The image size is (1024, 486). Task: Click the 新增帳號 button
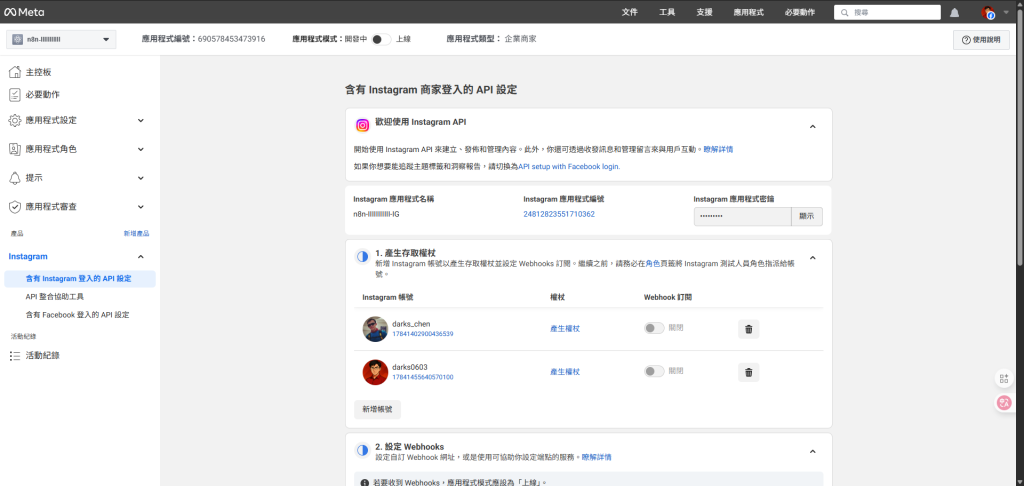pos(378,409)
